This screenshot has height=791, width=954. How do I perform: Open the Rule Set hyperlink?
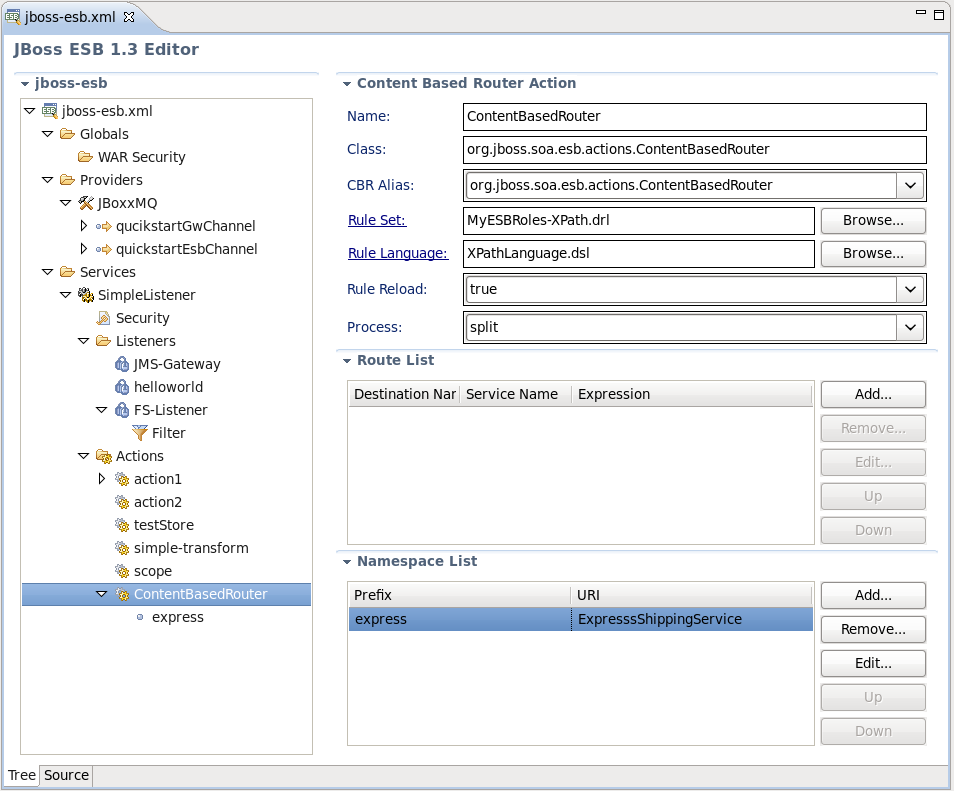point(377,220)
